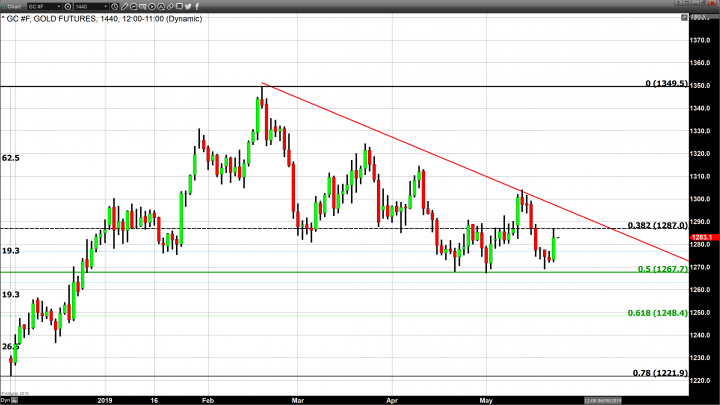Share the chart via Facebook icon

[x=197, y=6]
